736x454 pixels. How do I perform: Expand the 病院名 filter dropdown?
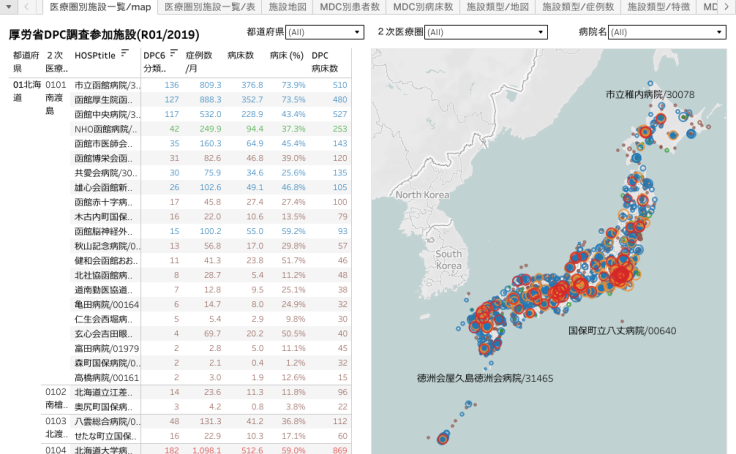tap(666, 32)
